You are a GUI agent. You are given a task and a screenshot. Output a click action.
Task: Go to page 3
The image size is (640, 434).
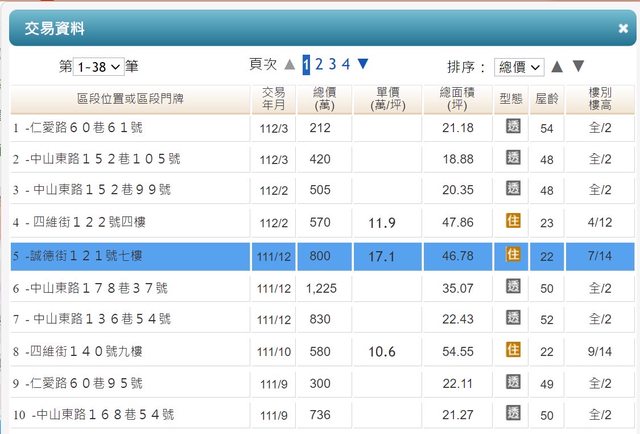pos(332,65)
